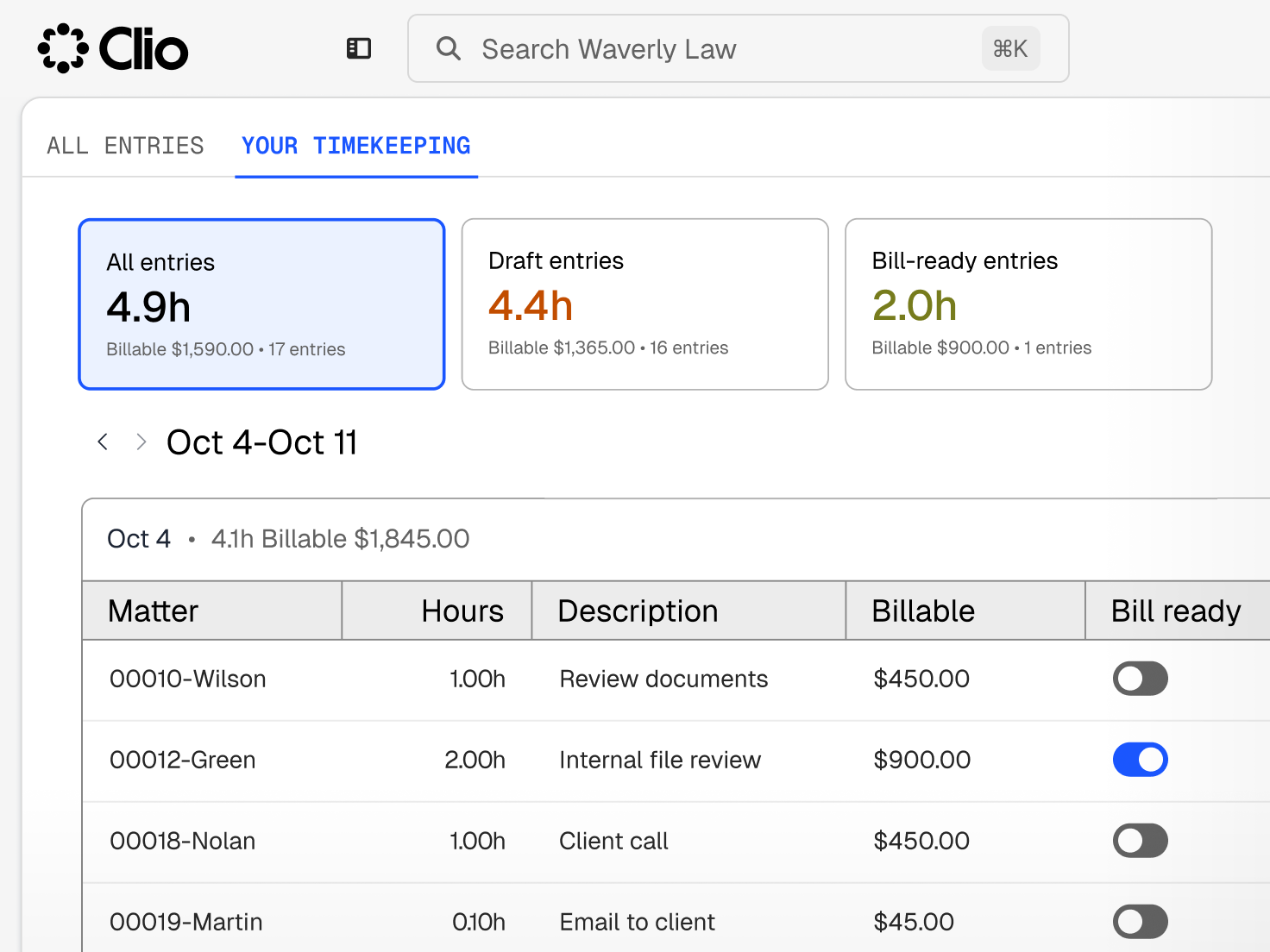Viewport: 1270px width, 952px height.
Task: Click the $900.00 billable amount in the Green row
Action: (922, 760)
